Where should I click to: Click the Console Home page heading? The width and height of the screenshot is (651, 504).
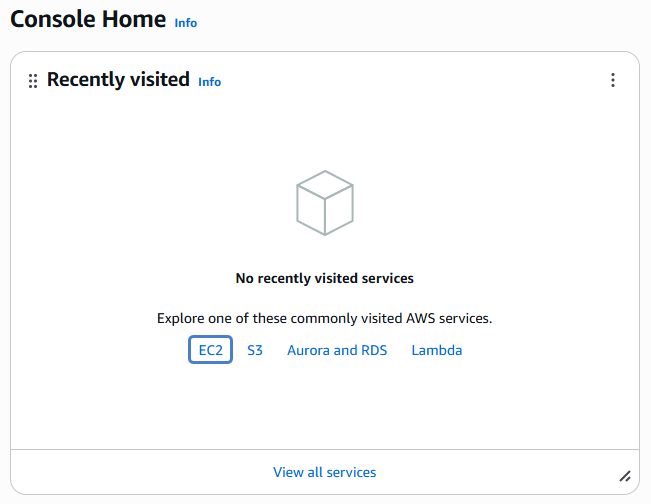click(88, 20)
